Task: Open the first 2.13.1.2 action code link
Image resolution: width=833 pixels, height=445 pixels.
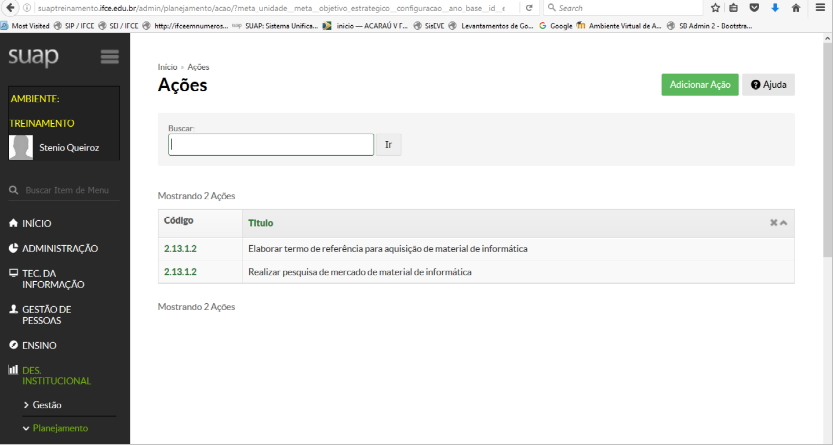Action: [x=180, y=248]
